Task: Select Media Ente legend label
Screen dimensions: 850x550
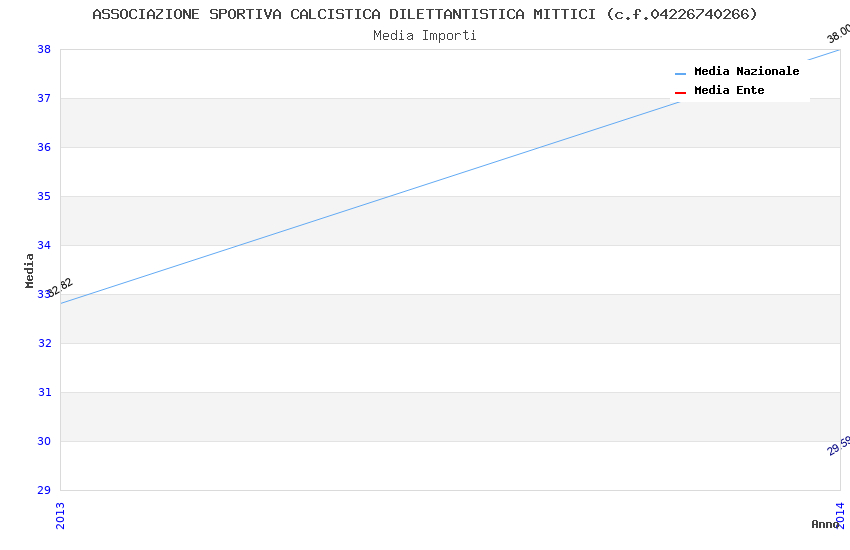Action: 729,90
